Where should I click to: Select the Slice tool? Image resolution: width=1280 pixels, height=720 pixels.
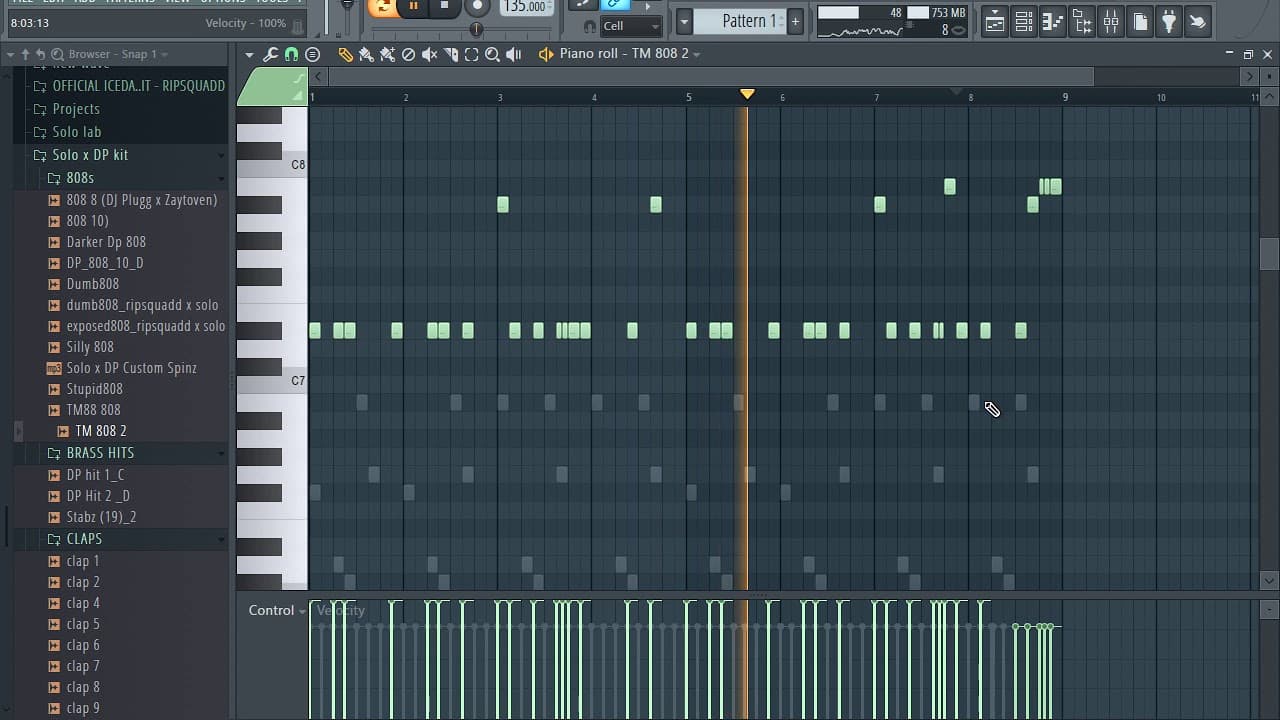tap(450, 54)
